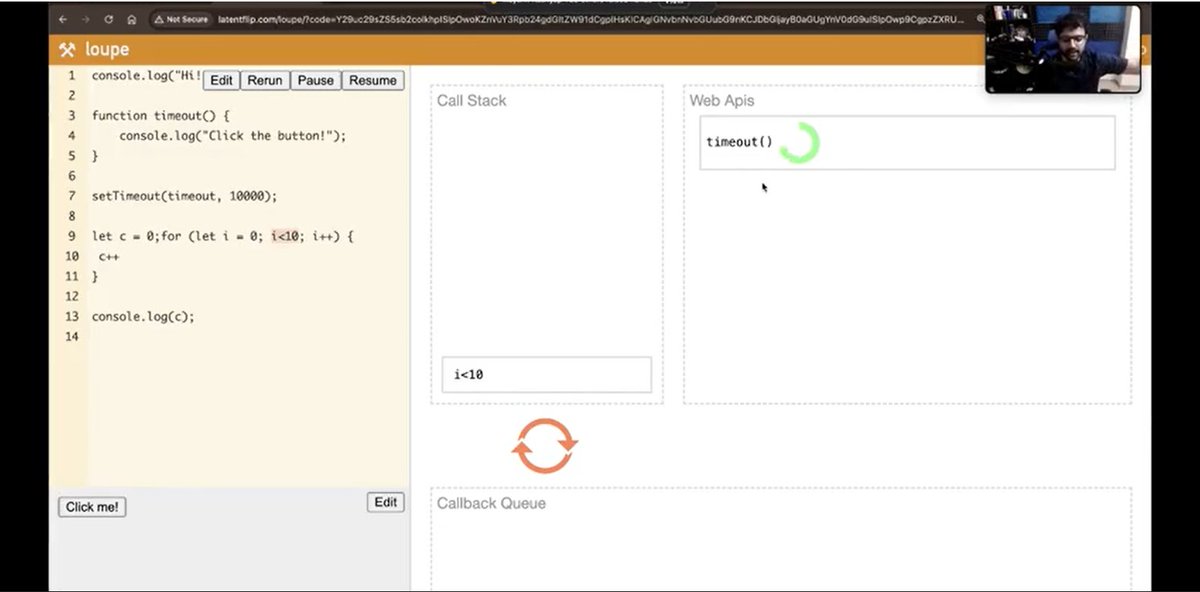Click code 'console.log("Click the button!");'
Screen dimensions: 1200x592
coord(232,136)
